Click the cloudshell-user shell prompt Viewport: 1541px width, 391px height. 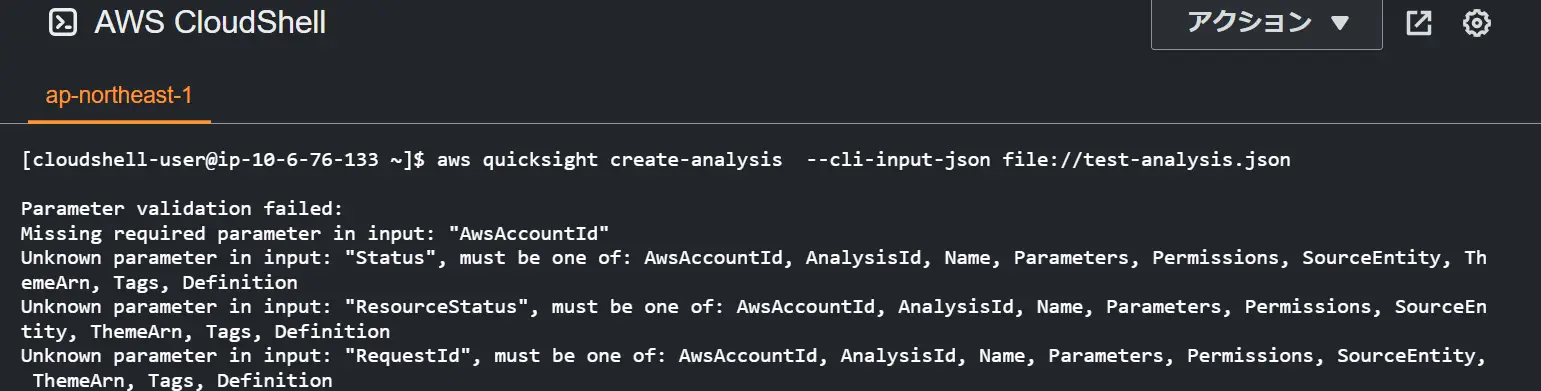point(224,160)
